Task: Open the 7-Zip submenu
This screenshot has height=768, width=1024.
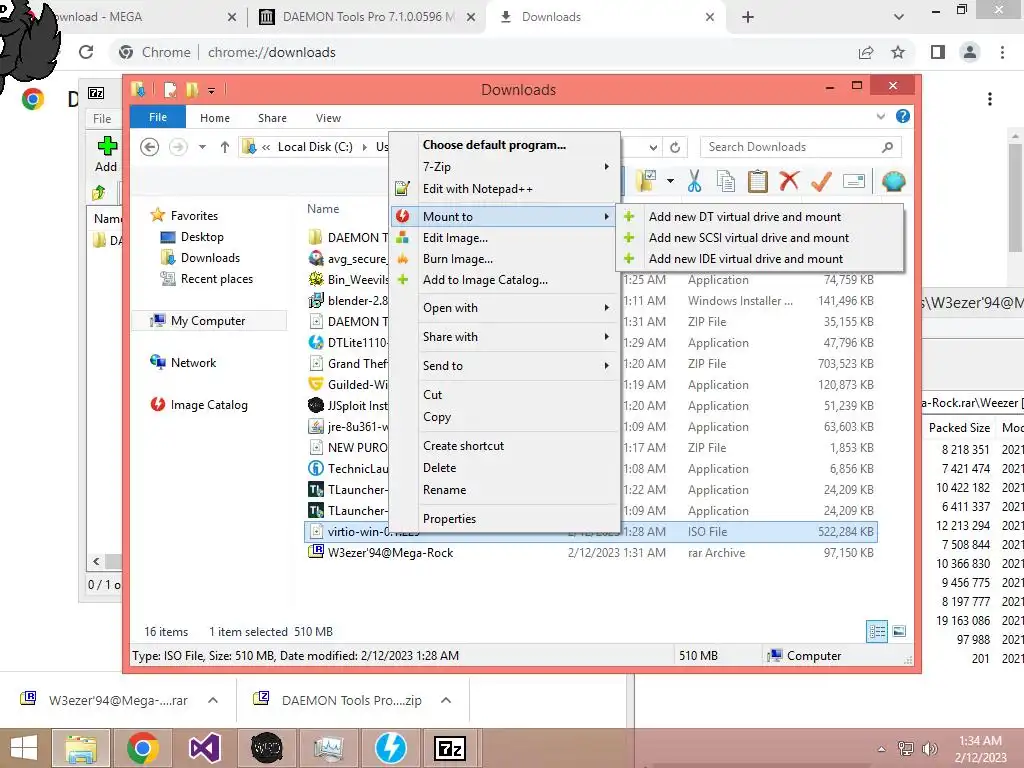Action: pos(504,167)
